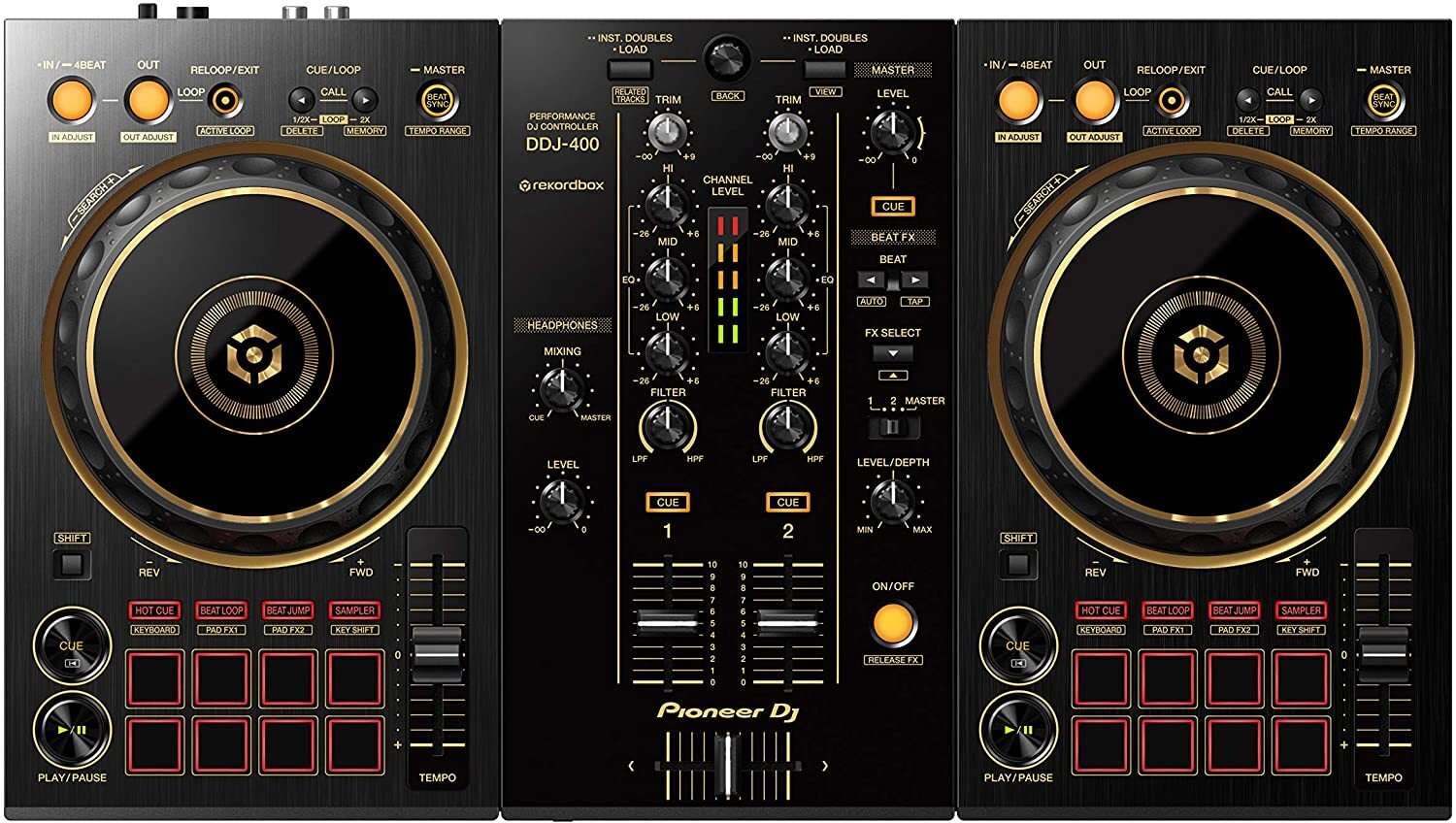Click the channel 1 FILTER knob
Screen dimensions: 1456x823
(668, 427)
